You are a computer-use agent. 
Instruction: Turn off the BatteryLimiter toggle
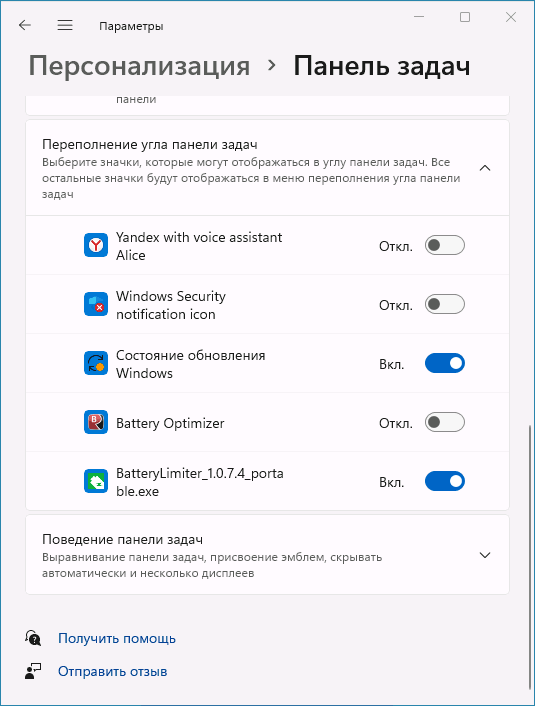coord(445,481)
